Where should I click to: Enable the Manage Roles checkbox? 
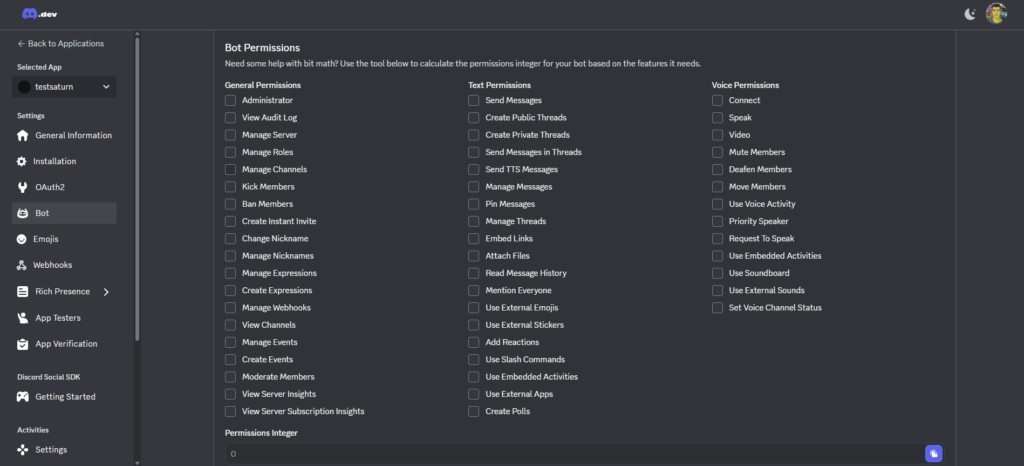tap(231, 152)
